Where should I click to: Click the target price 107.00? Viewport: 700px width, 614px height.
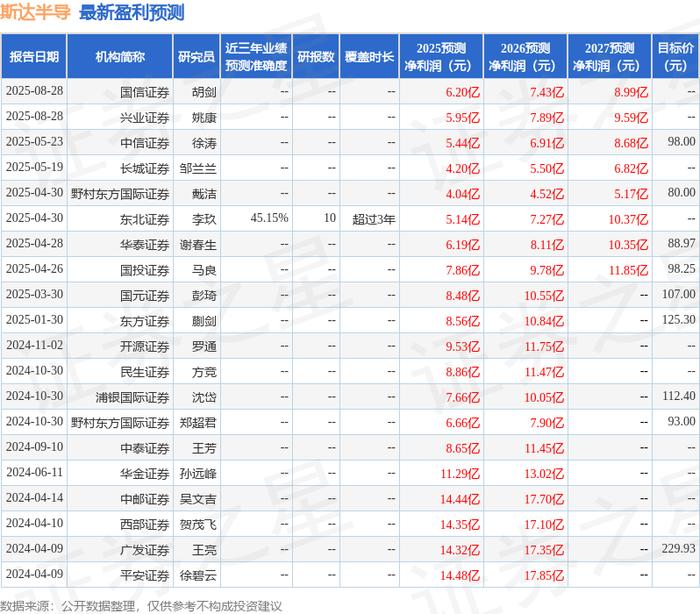679,294
